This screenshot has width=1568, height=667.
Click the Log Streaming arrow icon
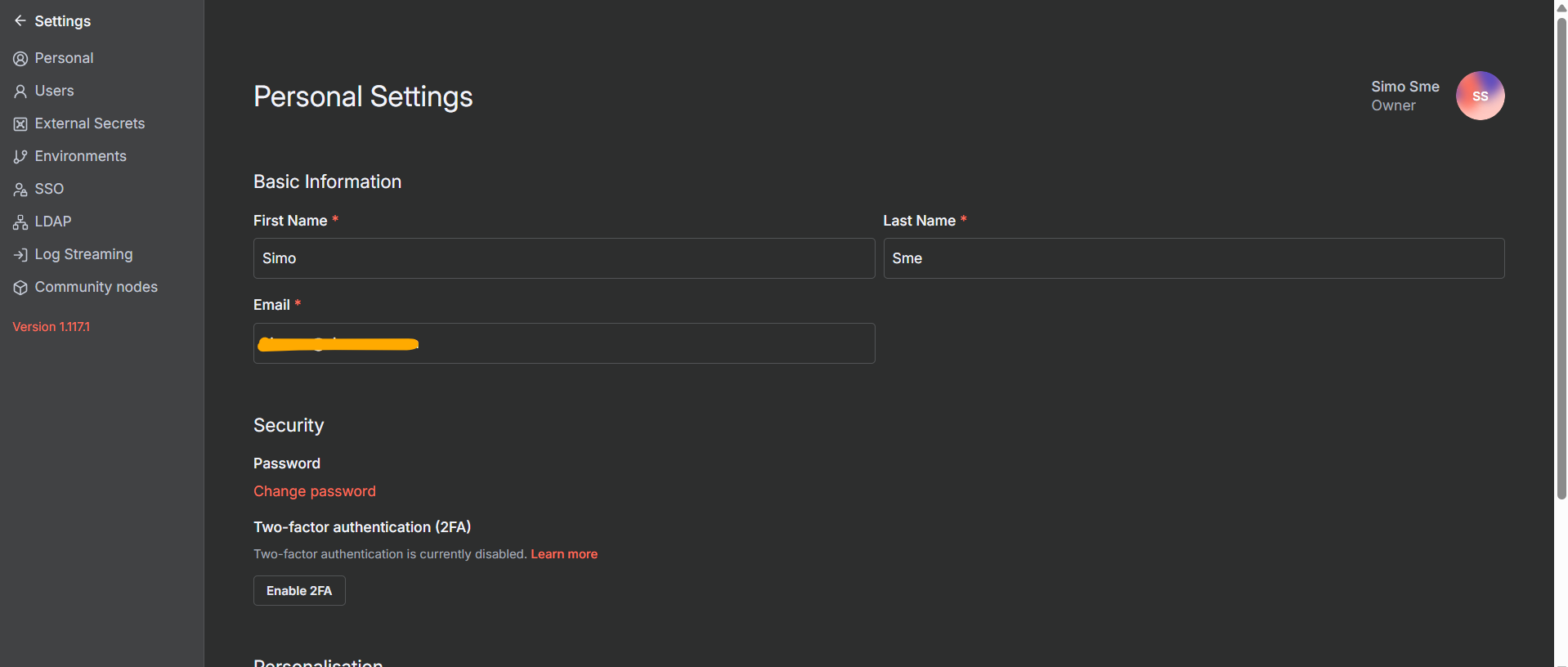click(20, 255)
